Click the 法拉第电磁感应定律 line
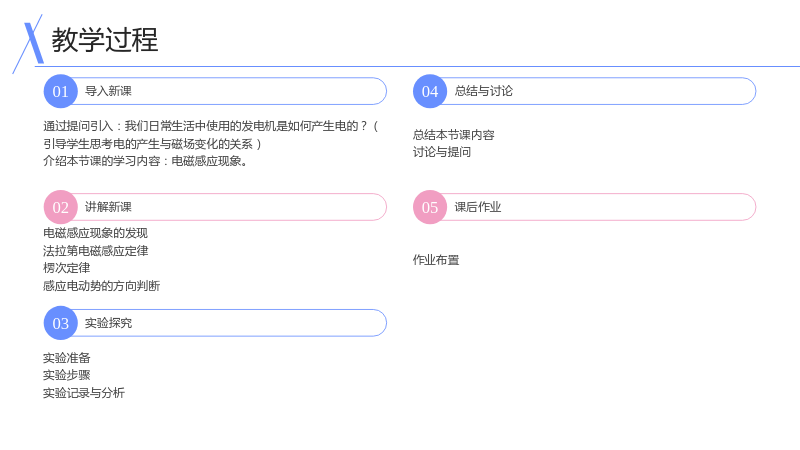 coord(96,251)
